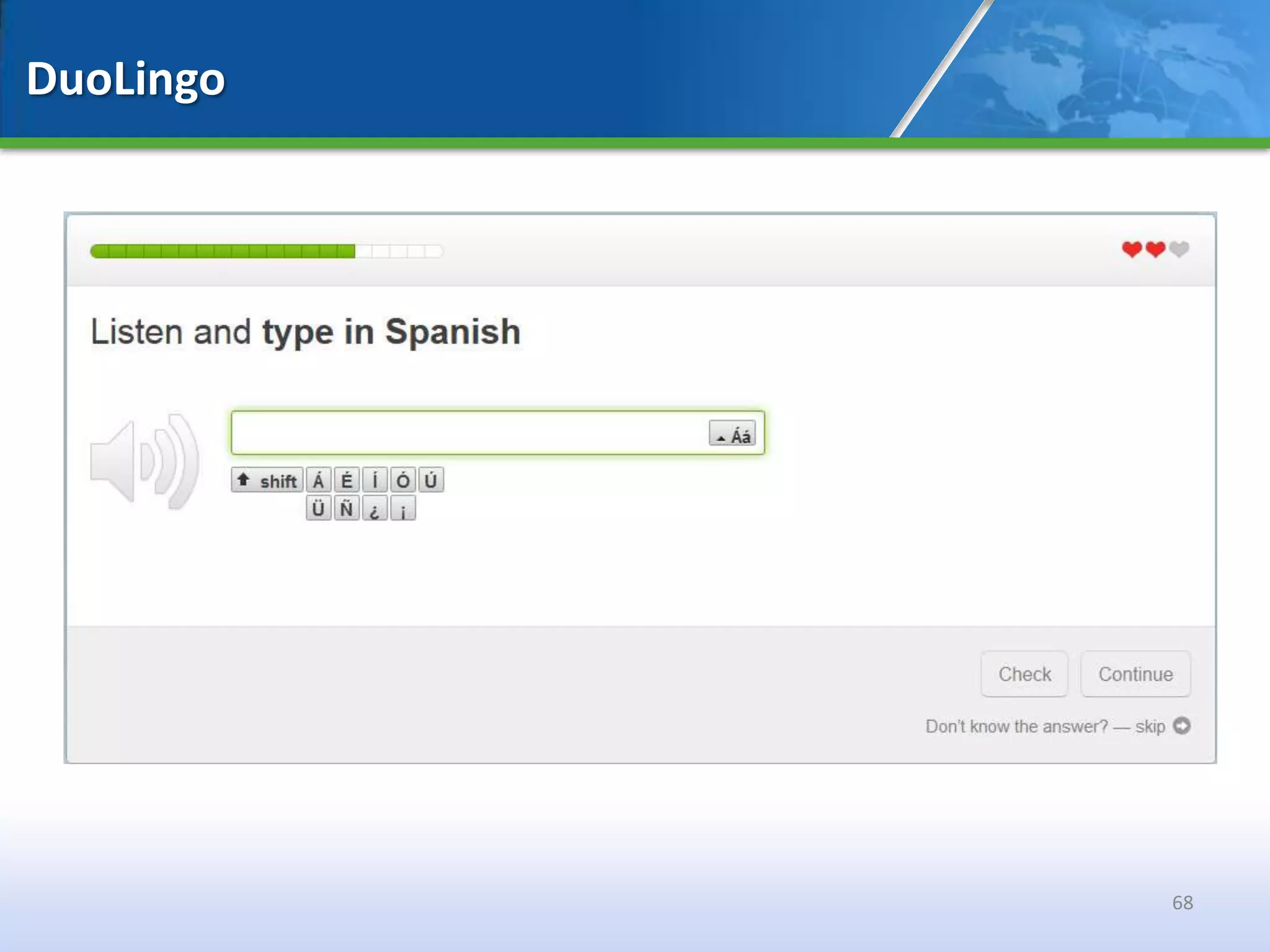The width and height of the screenshot is (1270, 952).
Task: Insert the inverted exclamation mark ¡
Action: (403, 509)
